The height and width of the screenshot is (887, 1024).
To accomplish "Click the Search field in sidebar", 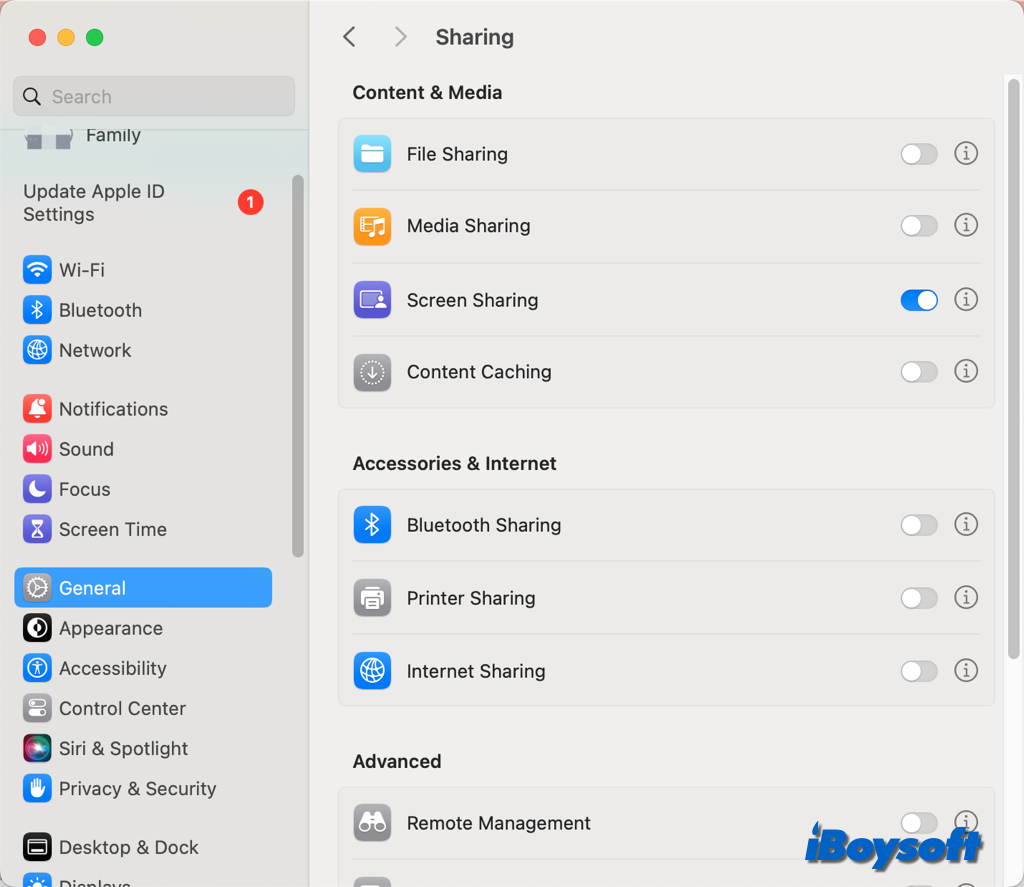I will pos(154,97).
